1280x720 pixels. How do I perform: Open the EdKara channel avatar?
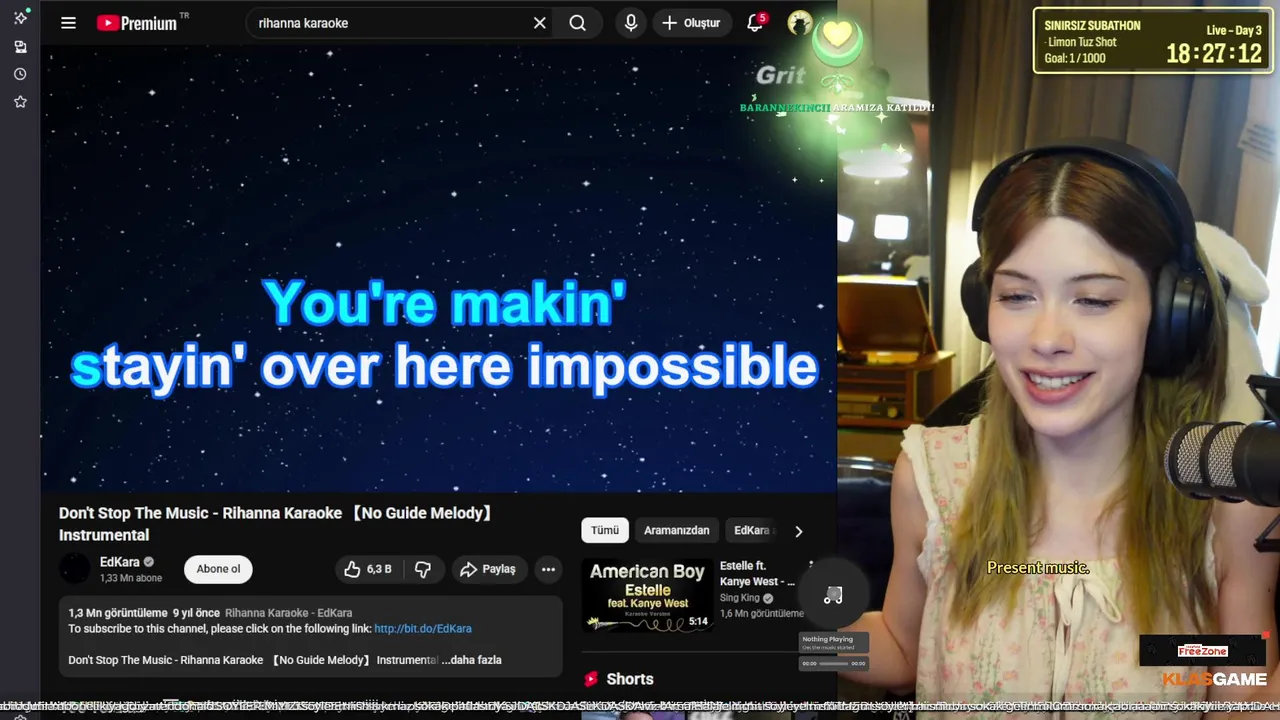75,569
